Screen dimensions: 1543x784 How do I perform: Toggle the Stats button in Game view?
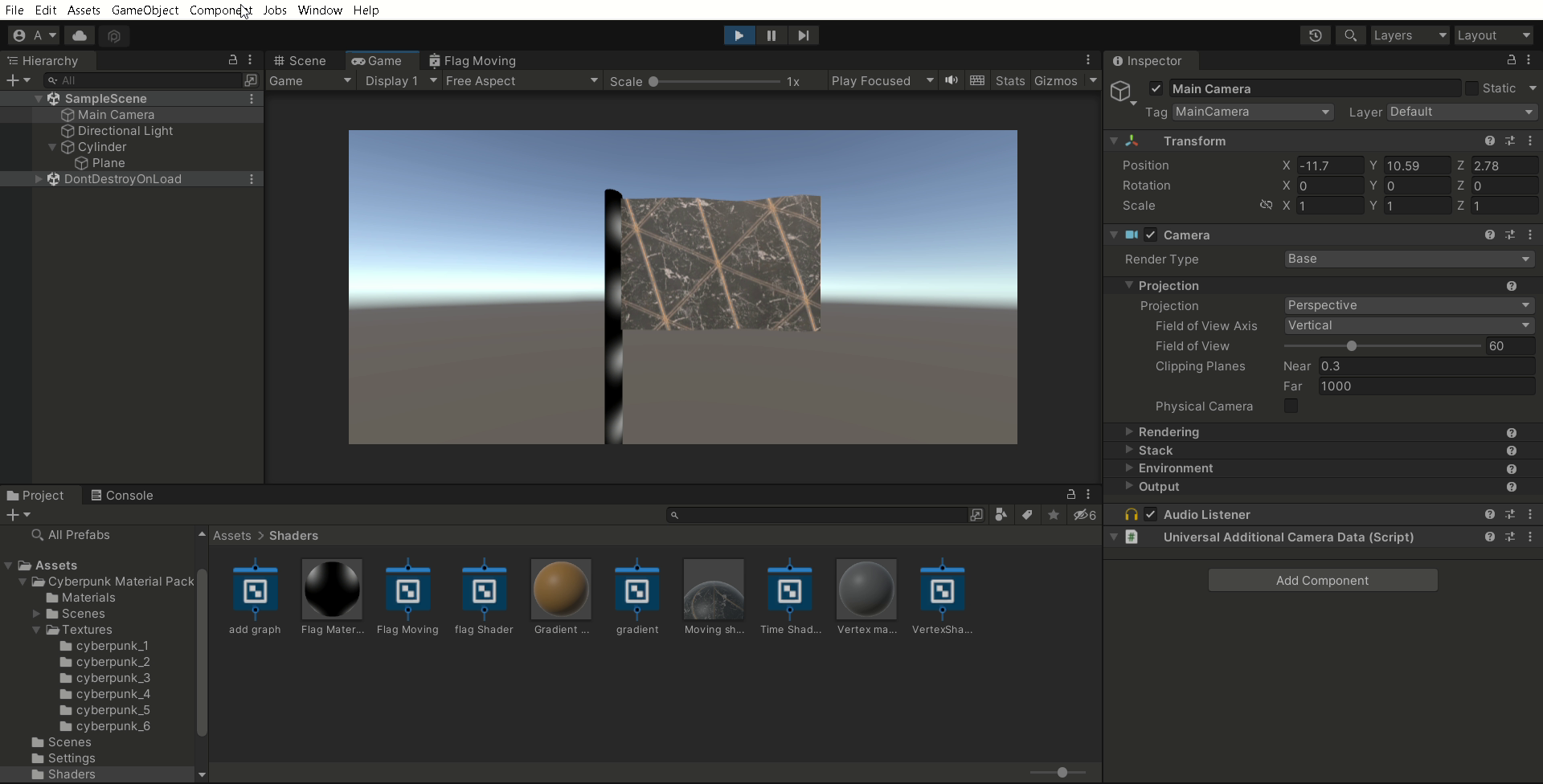click(1009, 80)
